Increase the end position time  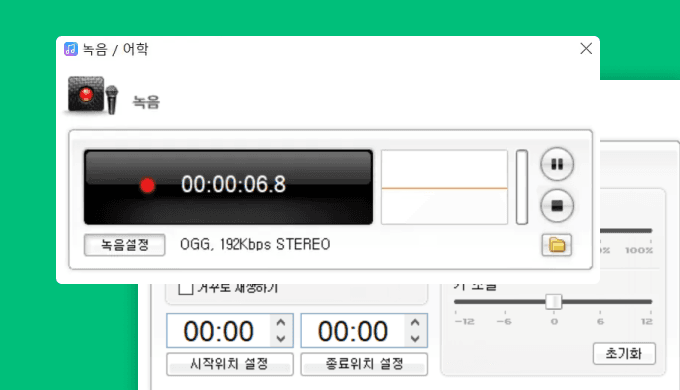pos(415,323)
